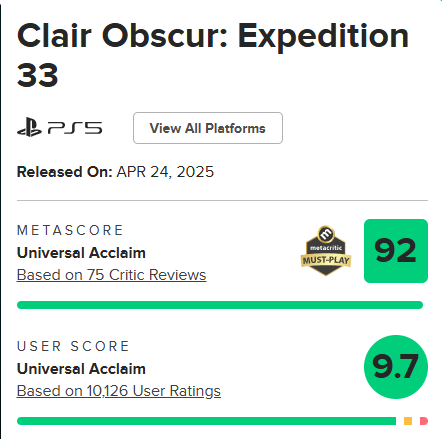Select the green 92 Metascore box

[x=396, y=251]
